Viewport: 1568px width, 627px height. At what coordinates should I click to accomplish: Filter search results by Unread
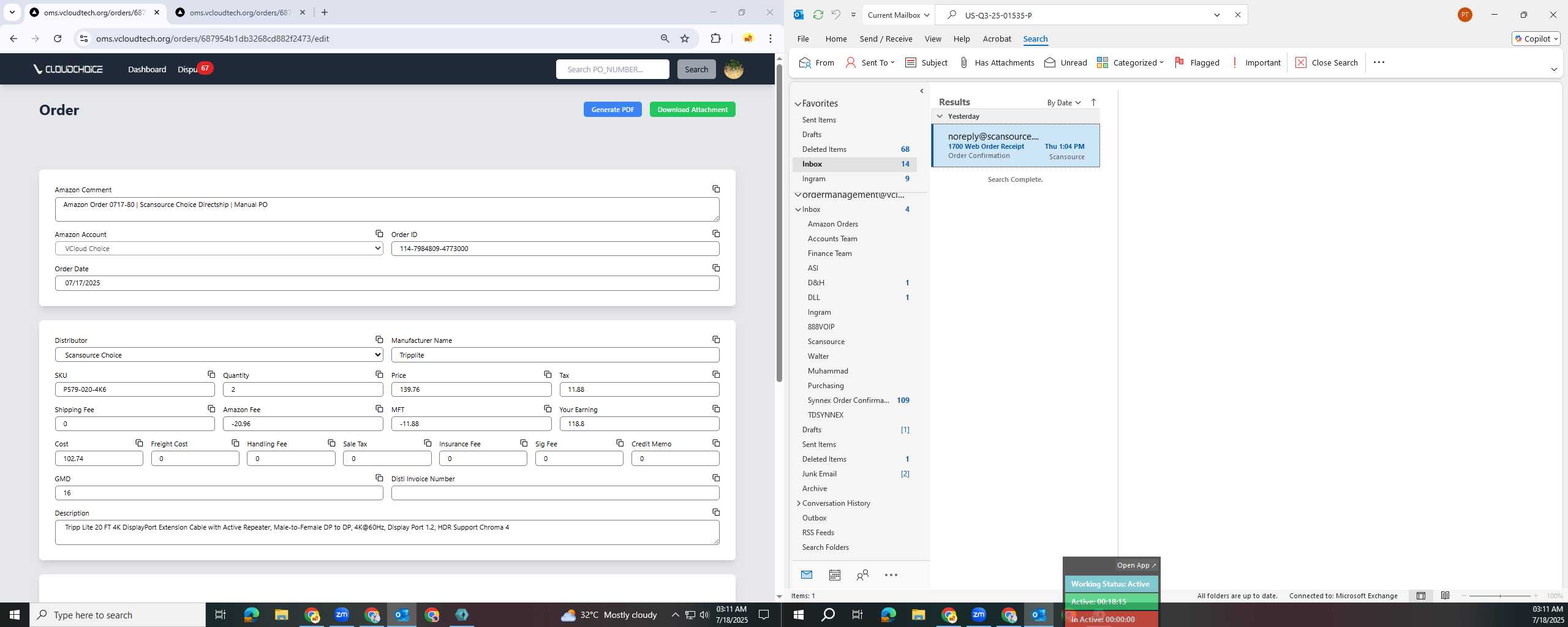pyautogui.click(x=1066, y=62)
